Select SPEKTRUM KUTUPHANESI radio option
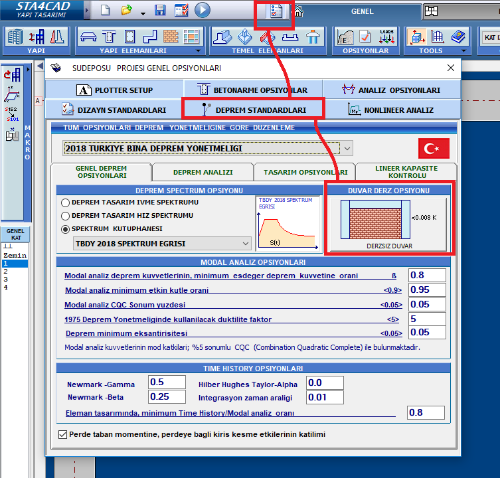 [x=65, y=229]
